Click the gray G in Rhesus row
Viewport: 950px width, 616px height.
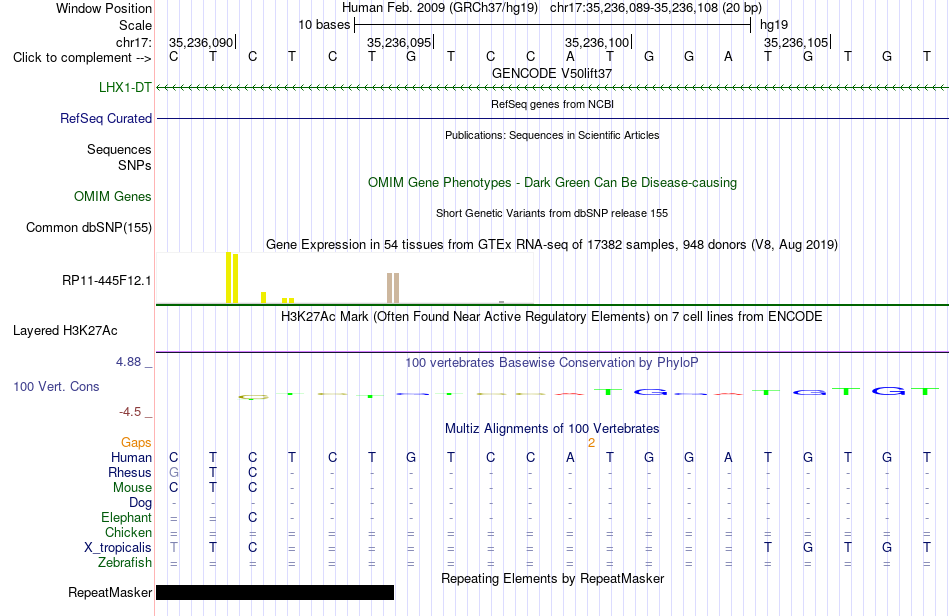point(174,472)
